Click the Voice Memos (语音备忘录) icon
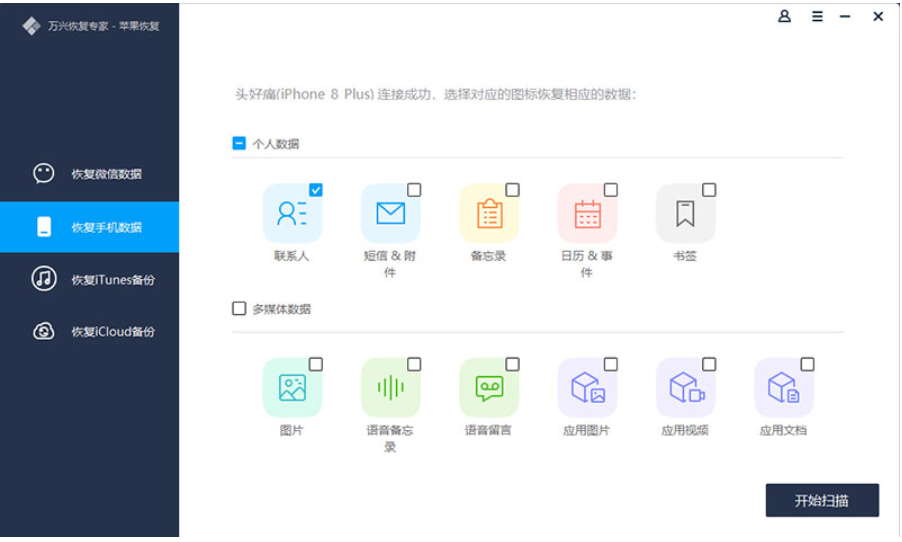902x542 pixels. click(x=390, y=387)
